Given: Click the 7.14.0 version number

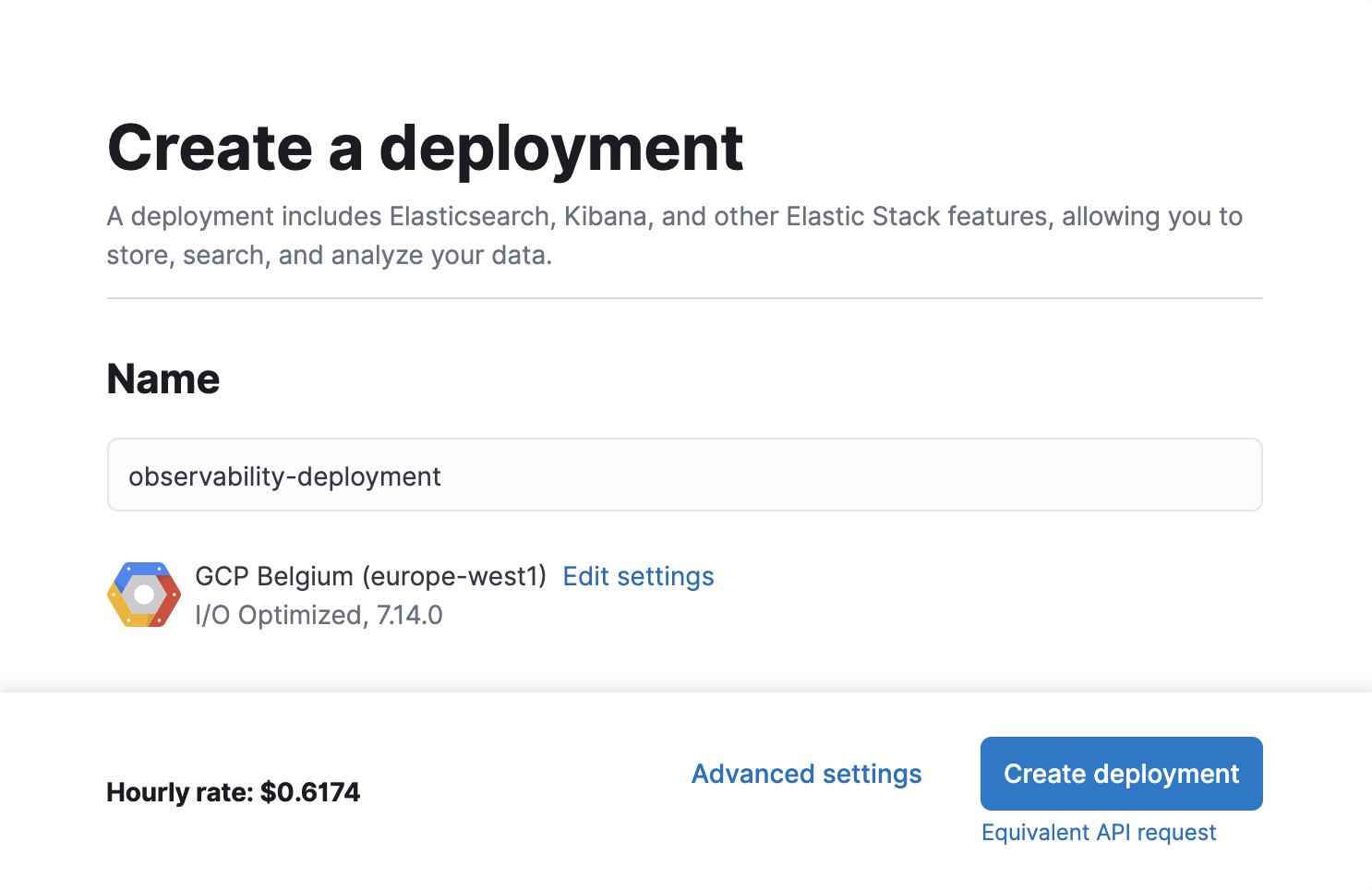Looking at the screenshot, I should (409, 615).
